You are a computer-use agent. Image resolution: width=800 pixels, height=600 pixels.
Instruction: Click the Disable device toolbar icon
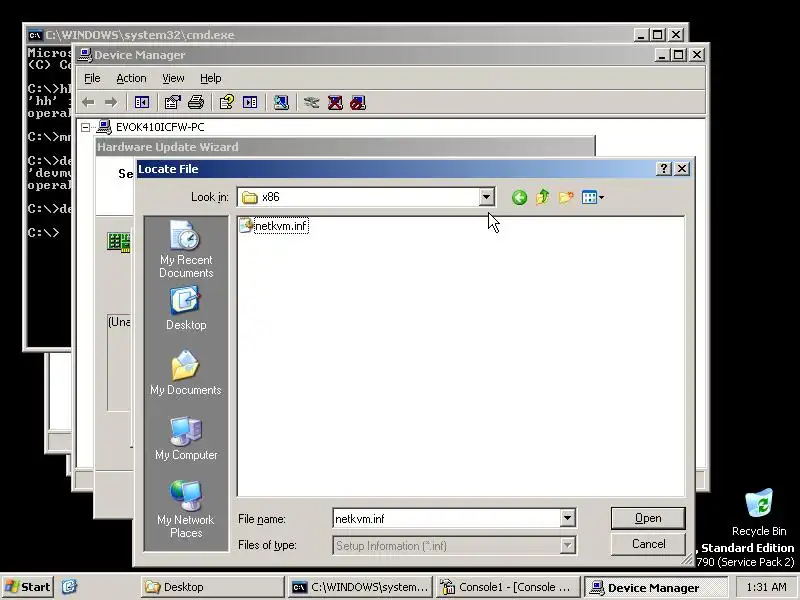[x=358, y=103]
